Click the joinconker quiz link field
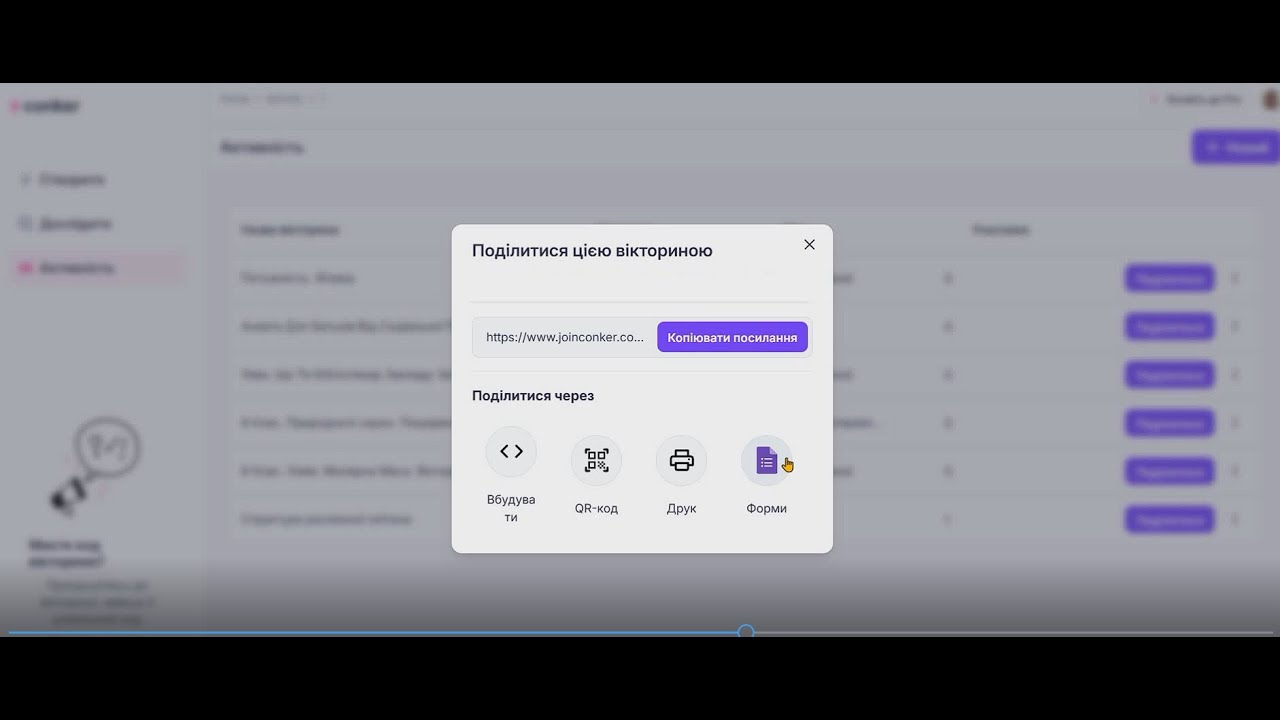The height and width of the screenshot is (720, 1280). click(x=565, y=337)
